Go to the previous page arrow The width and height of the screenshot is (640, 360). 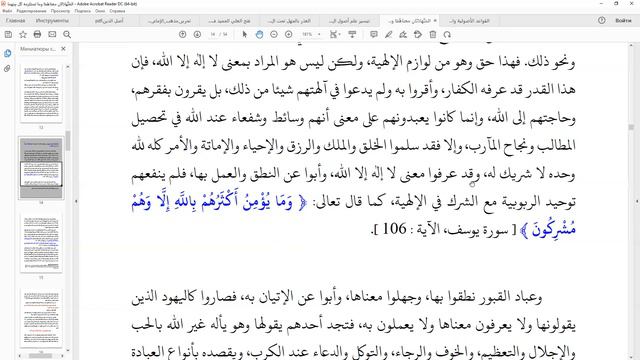pyautogui.click(x=182, y=35)
